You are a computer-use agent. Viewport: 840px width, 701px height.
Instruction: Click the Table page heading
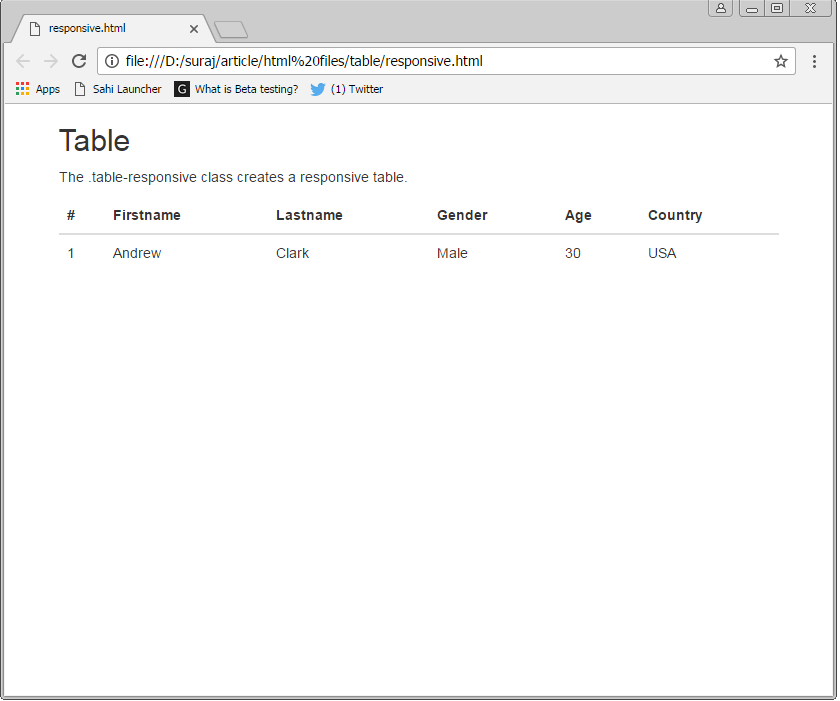click(94, 141)
